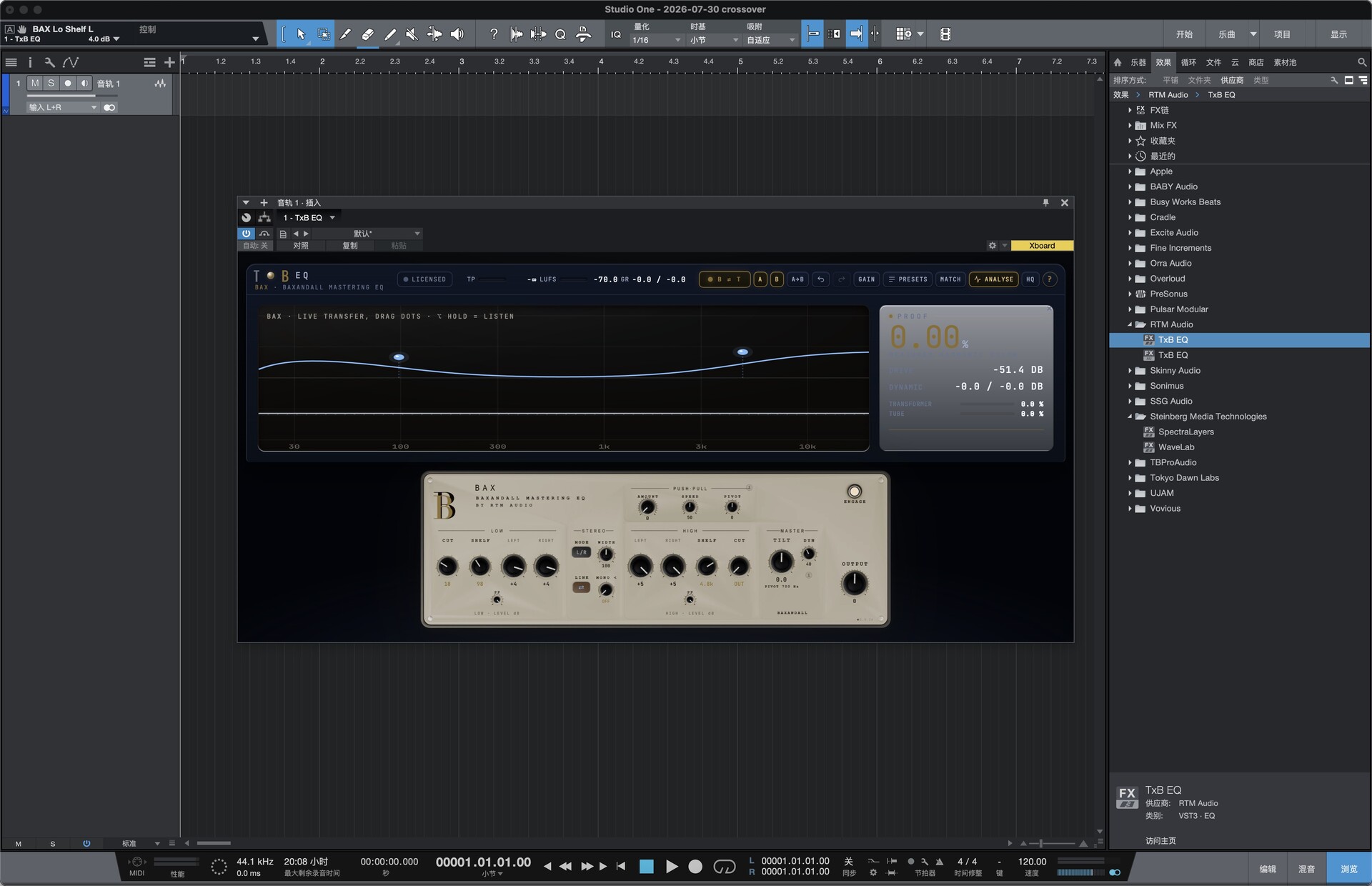
Task: Click the 对照 compare button
Action: tap(301, 246)
